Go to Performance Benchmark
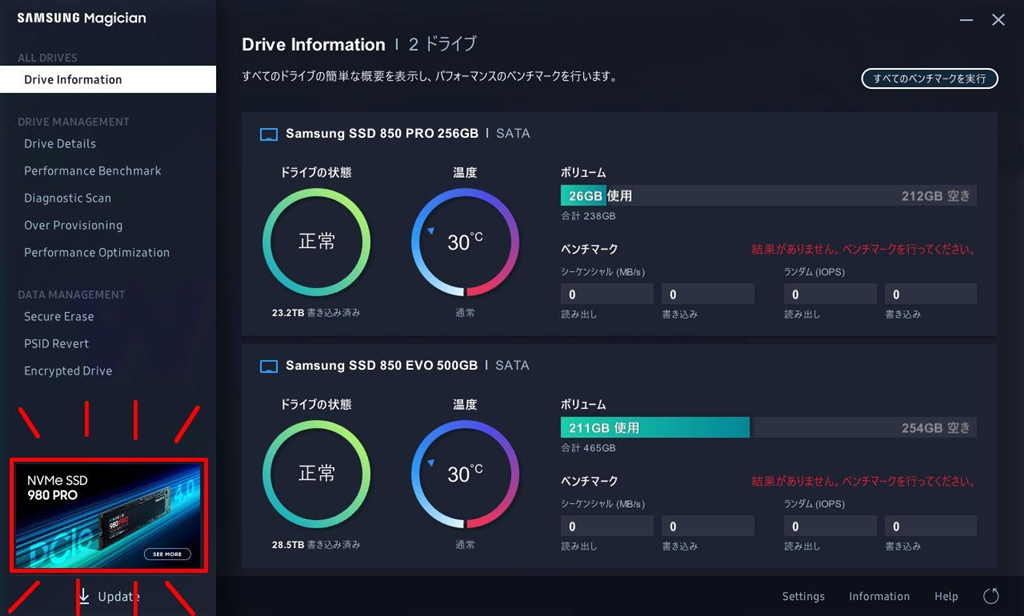Image resolution: width=1024 pixels, height=616 pixels. click(x=93, y=171)
